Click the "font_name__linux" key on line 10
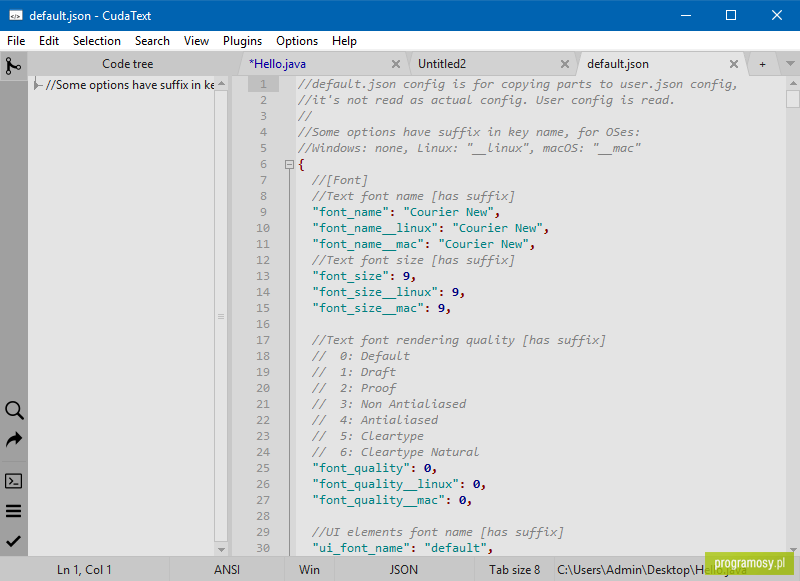Image resolution: width=800 pixels, height=581 pixels. (x=375, y=228)
